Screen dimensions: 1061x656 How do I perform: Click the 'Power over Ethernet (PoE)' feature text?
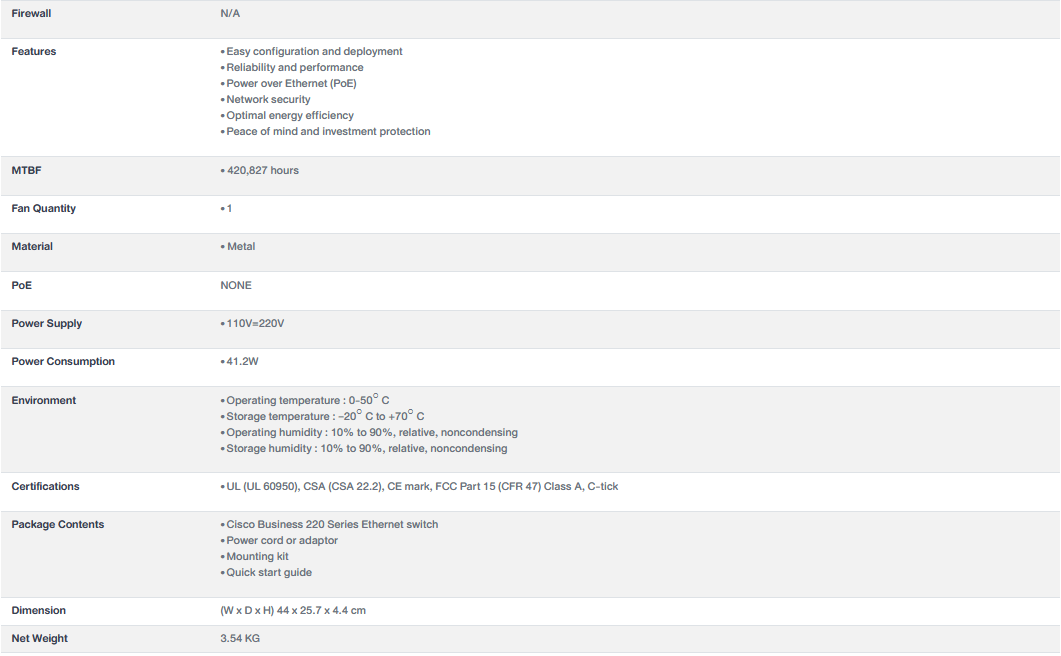(291, 83)
